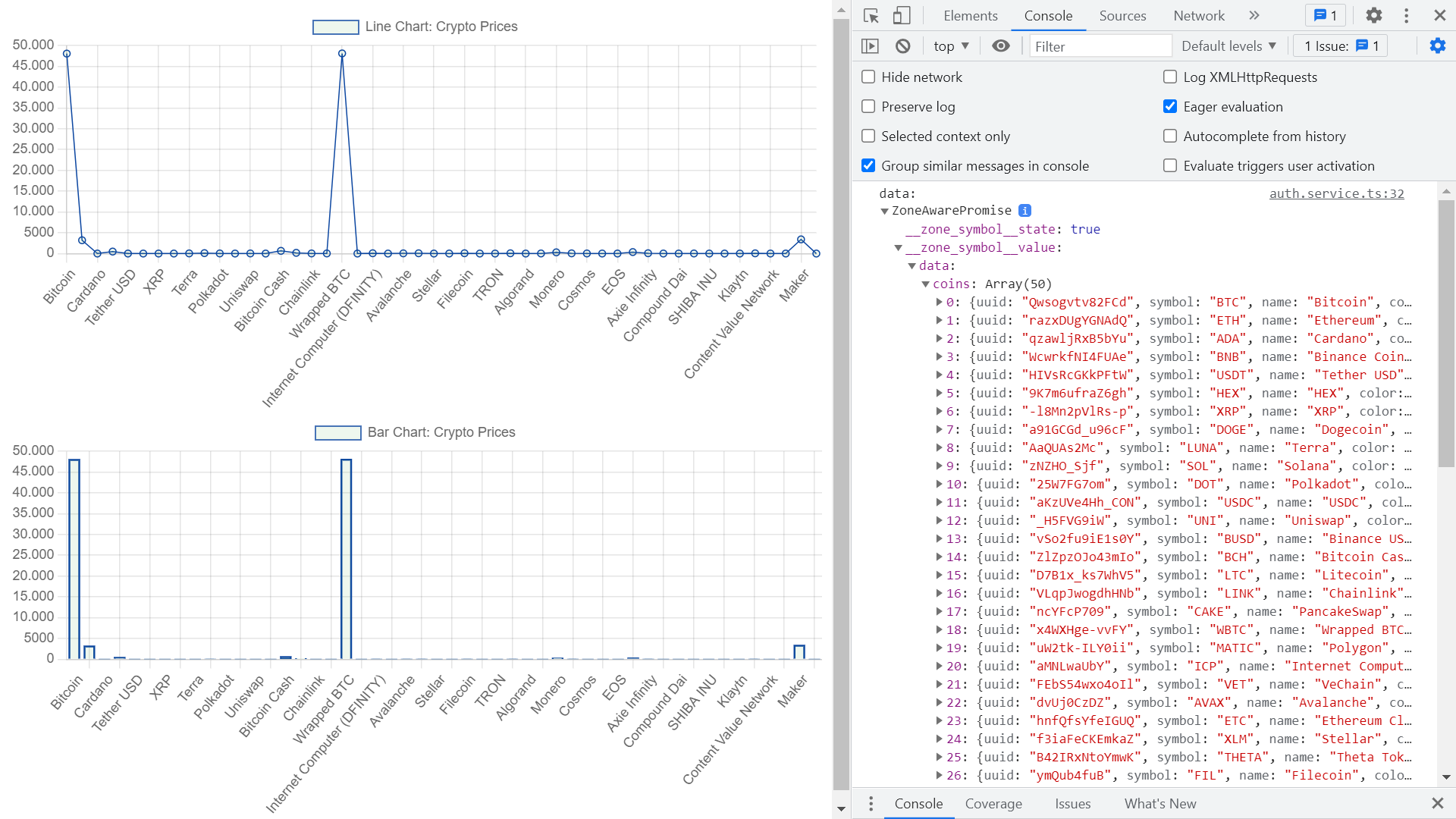The image size is (1456, 819).
Task: Toggle the device toolbar icon
Action: point(902,16)
